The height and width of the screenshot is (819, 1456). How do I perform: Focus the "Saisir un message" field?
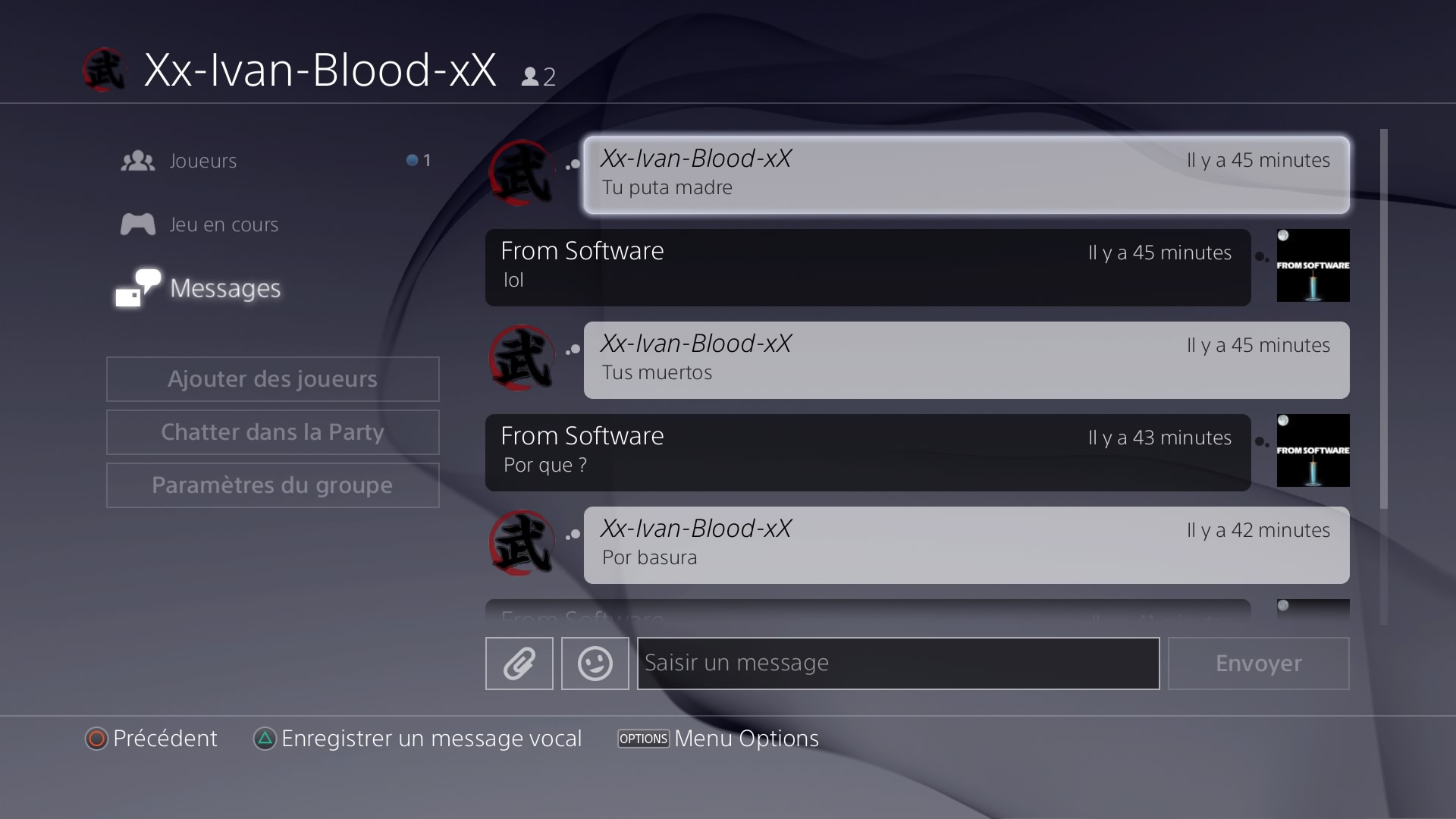(x=899, y=664)
